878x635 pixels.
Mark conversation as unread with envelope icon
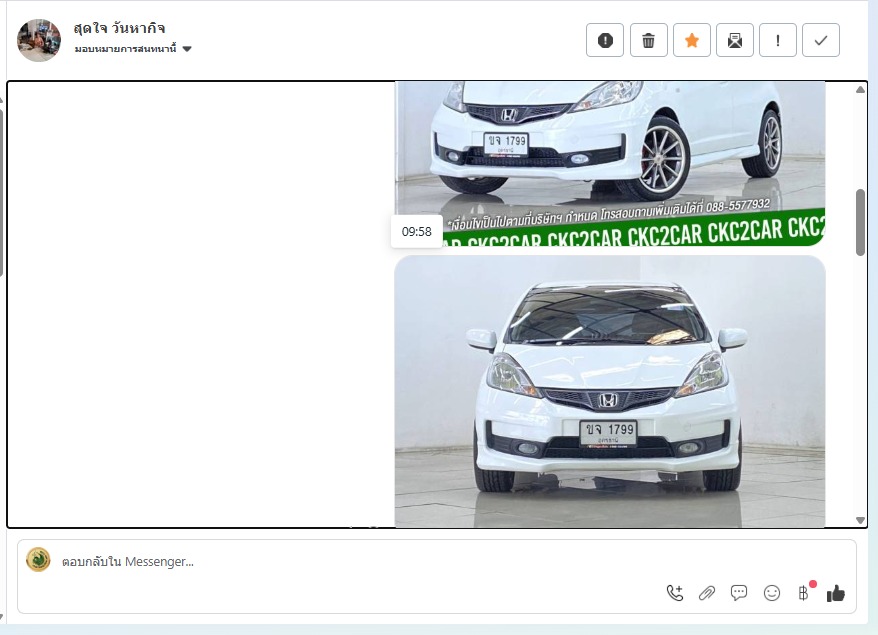click(x=735, y=40)
